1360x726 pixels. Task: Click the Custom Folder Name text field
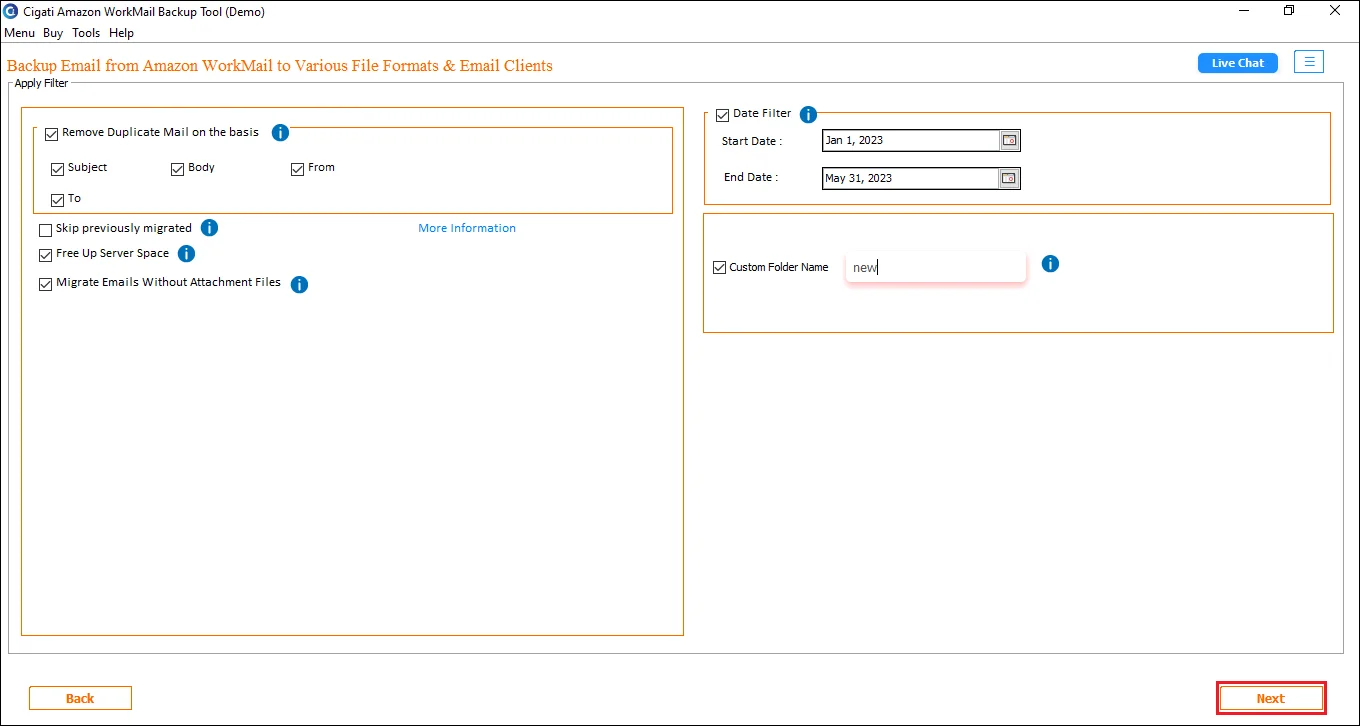(936, 267)
